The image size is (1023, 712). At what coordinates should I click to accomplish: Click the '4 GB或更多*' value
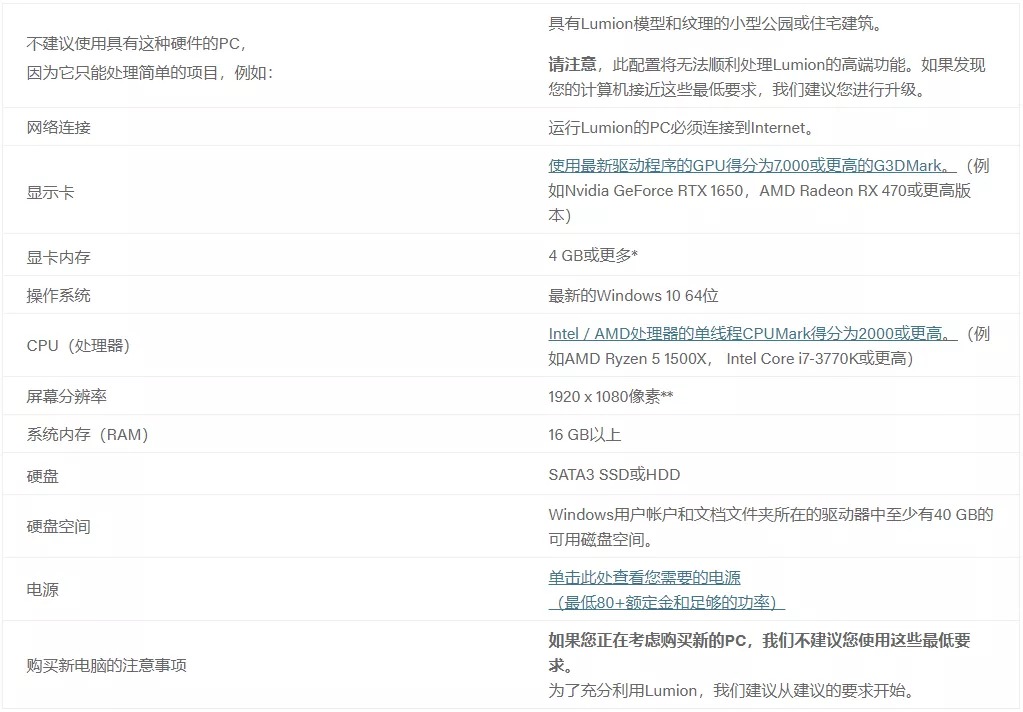[593, 255]
